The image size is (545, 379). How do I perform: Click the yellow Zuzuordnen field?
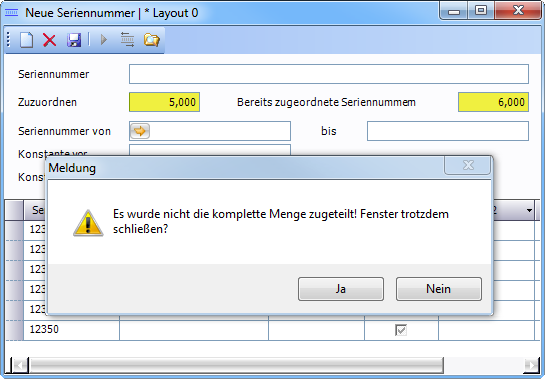tap(164, 102)
